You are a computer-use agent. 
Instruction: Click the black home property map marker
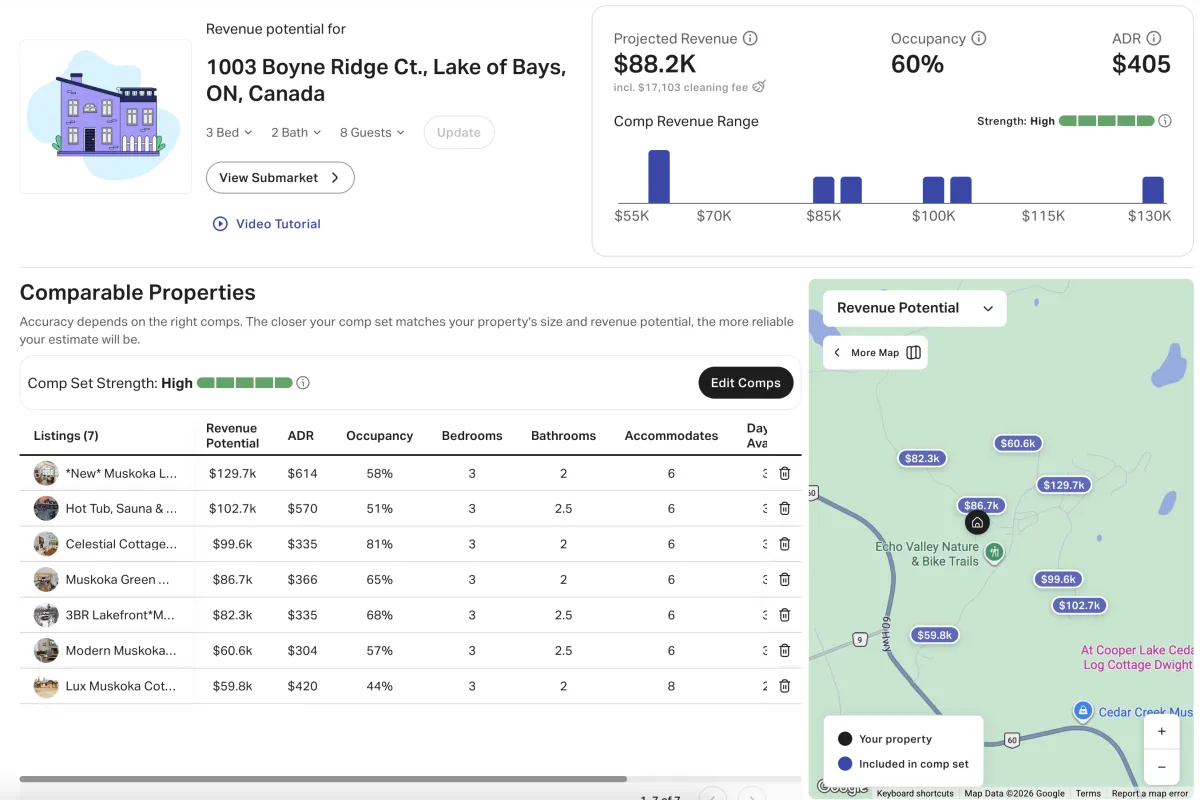977,523
